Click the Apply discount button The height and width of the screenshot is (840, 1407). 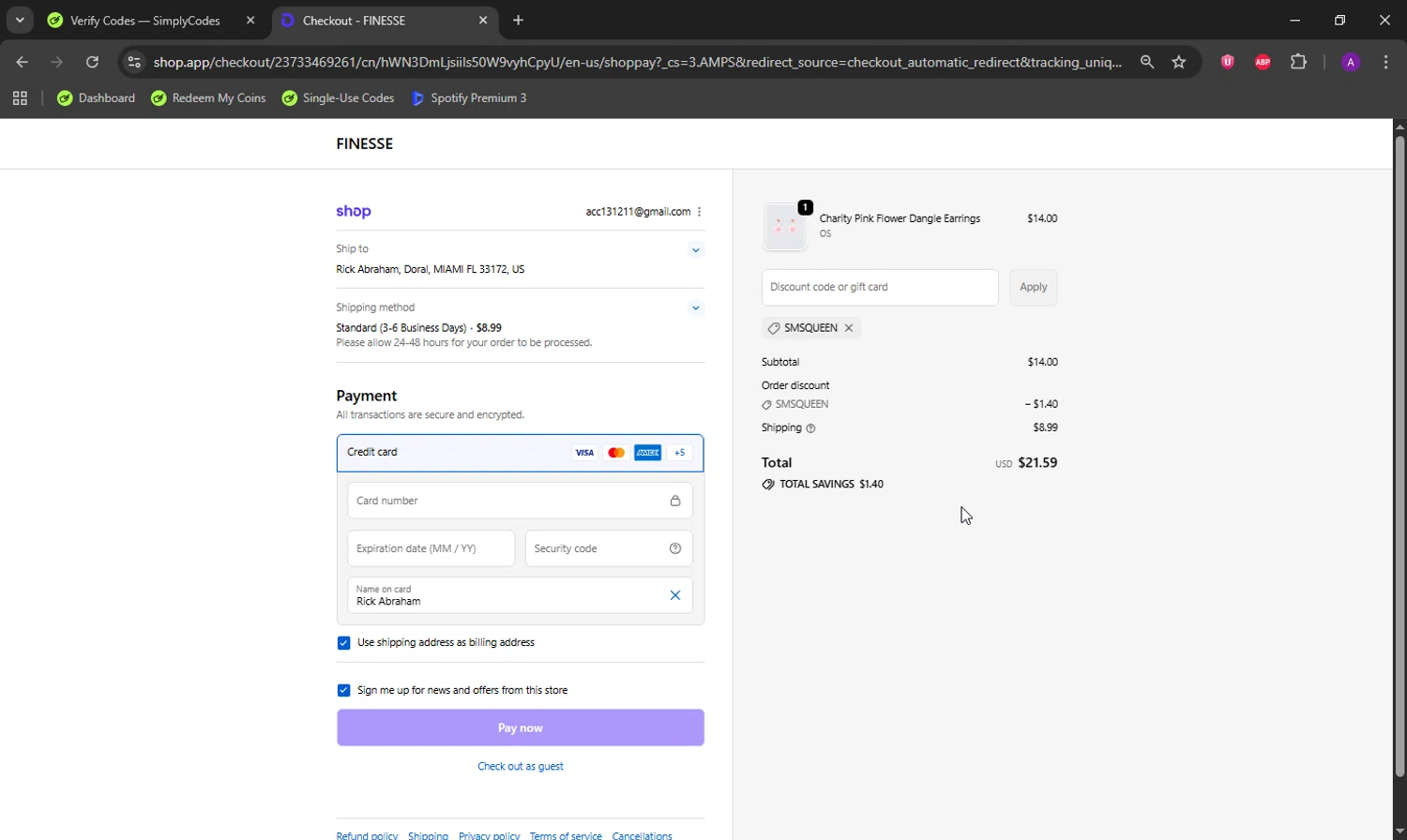1033,287
